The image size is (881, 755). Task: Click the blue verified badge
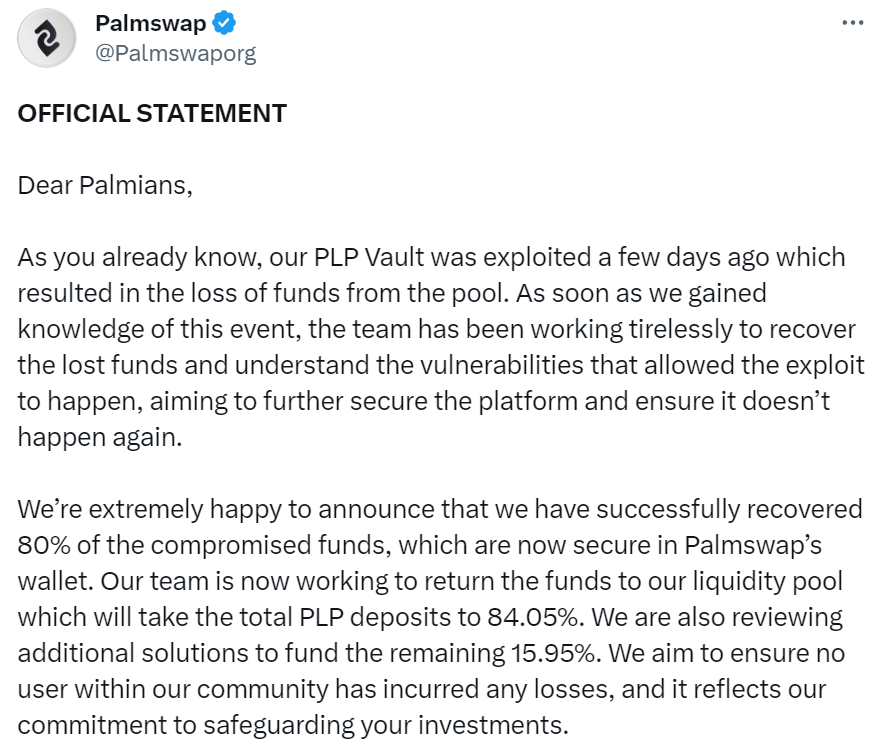click(224, 23)
